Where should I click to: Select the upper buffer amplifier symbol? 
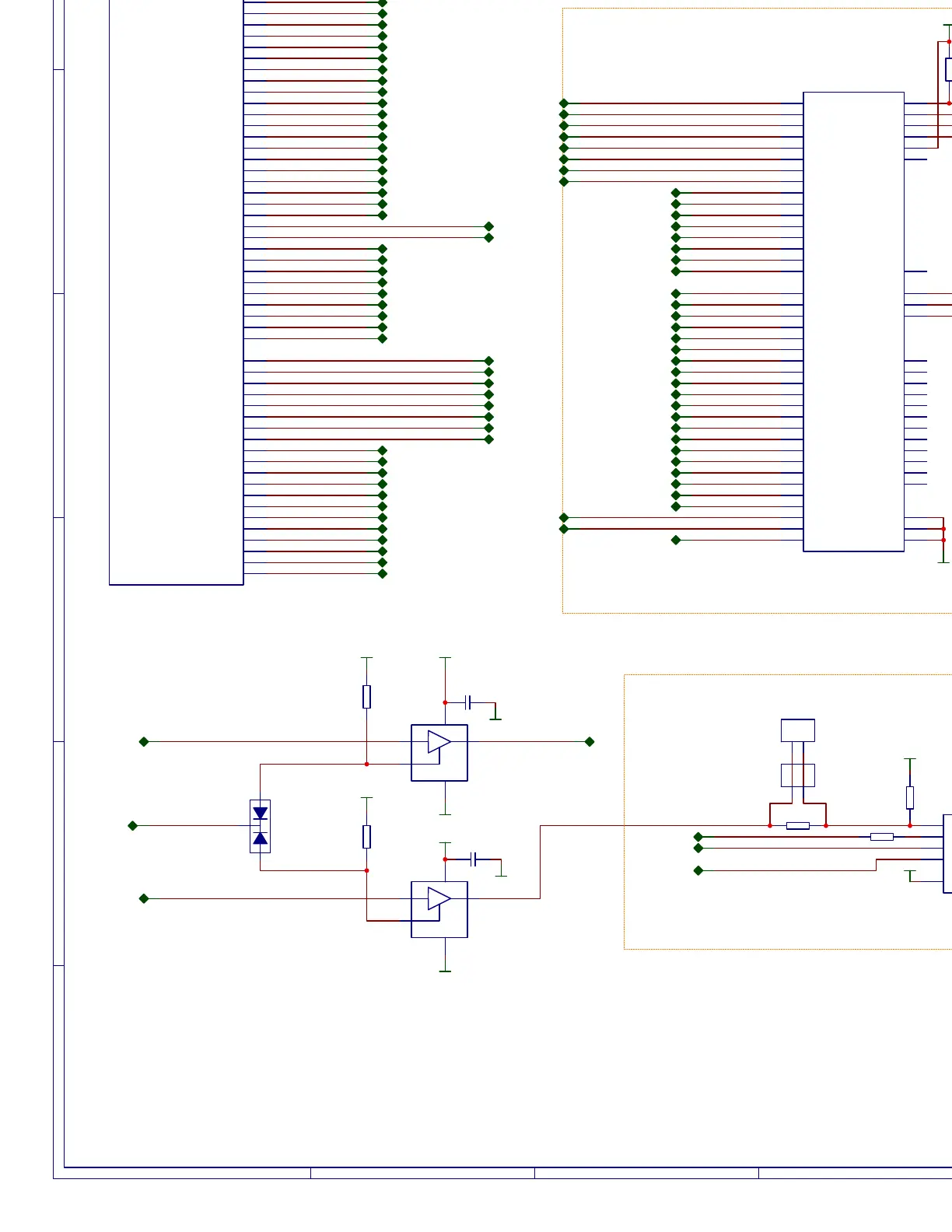(439, 753)
